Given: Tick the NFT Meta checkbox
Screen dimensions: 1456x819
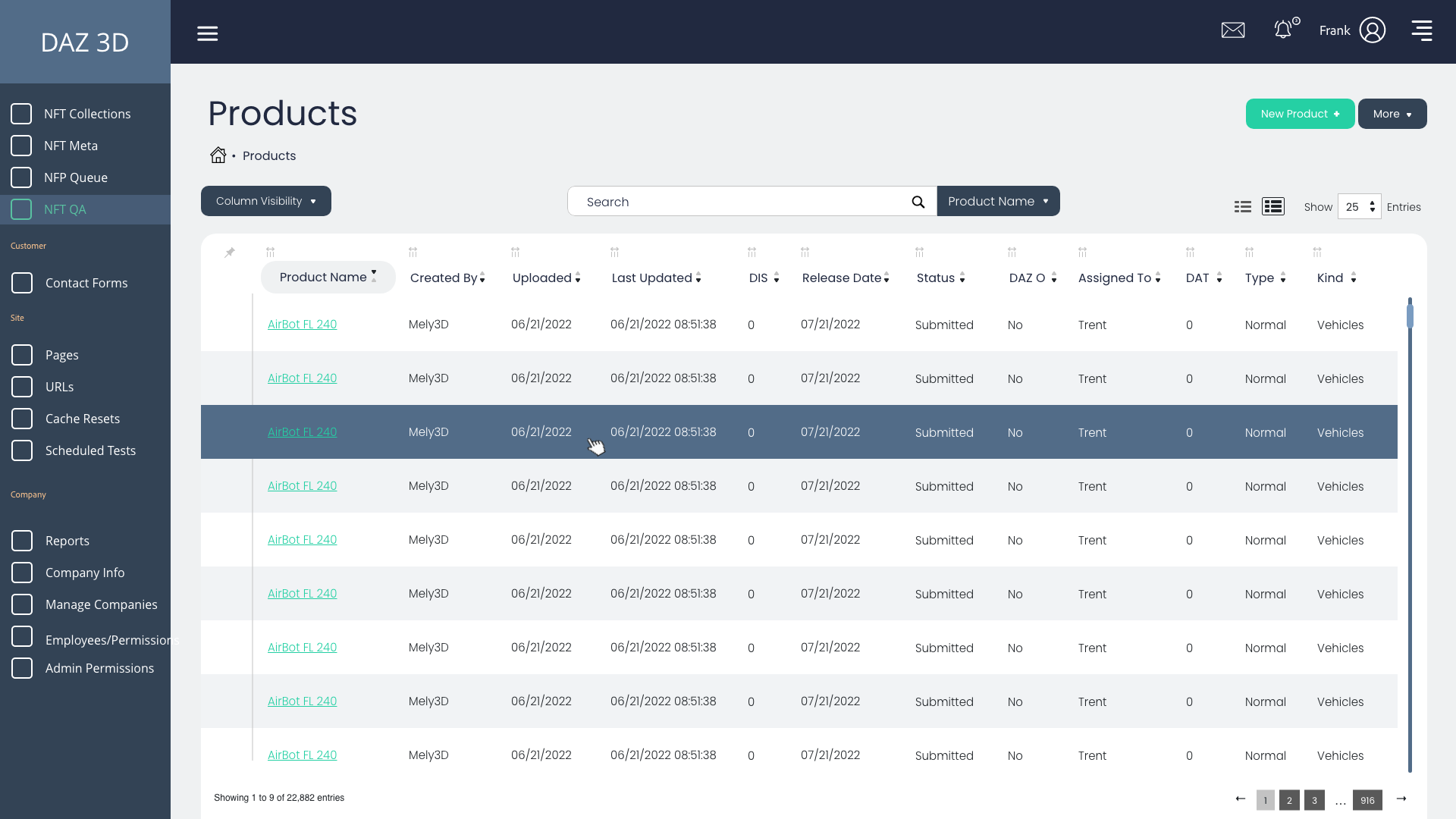Looking at the screenshot, I should click(x=21, y=146).
